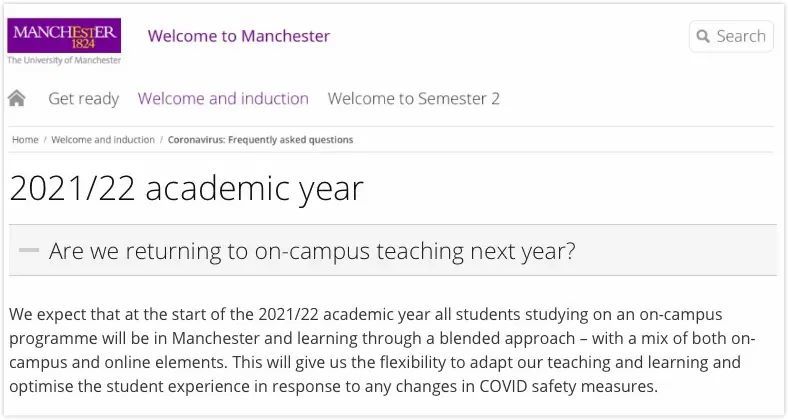Open the Get ready menu item
788x420 pixels.
[83, 98]
